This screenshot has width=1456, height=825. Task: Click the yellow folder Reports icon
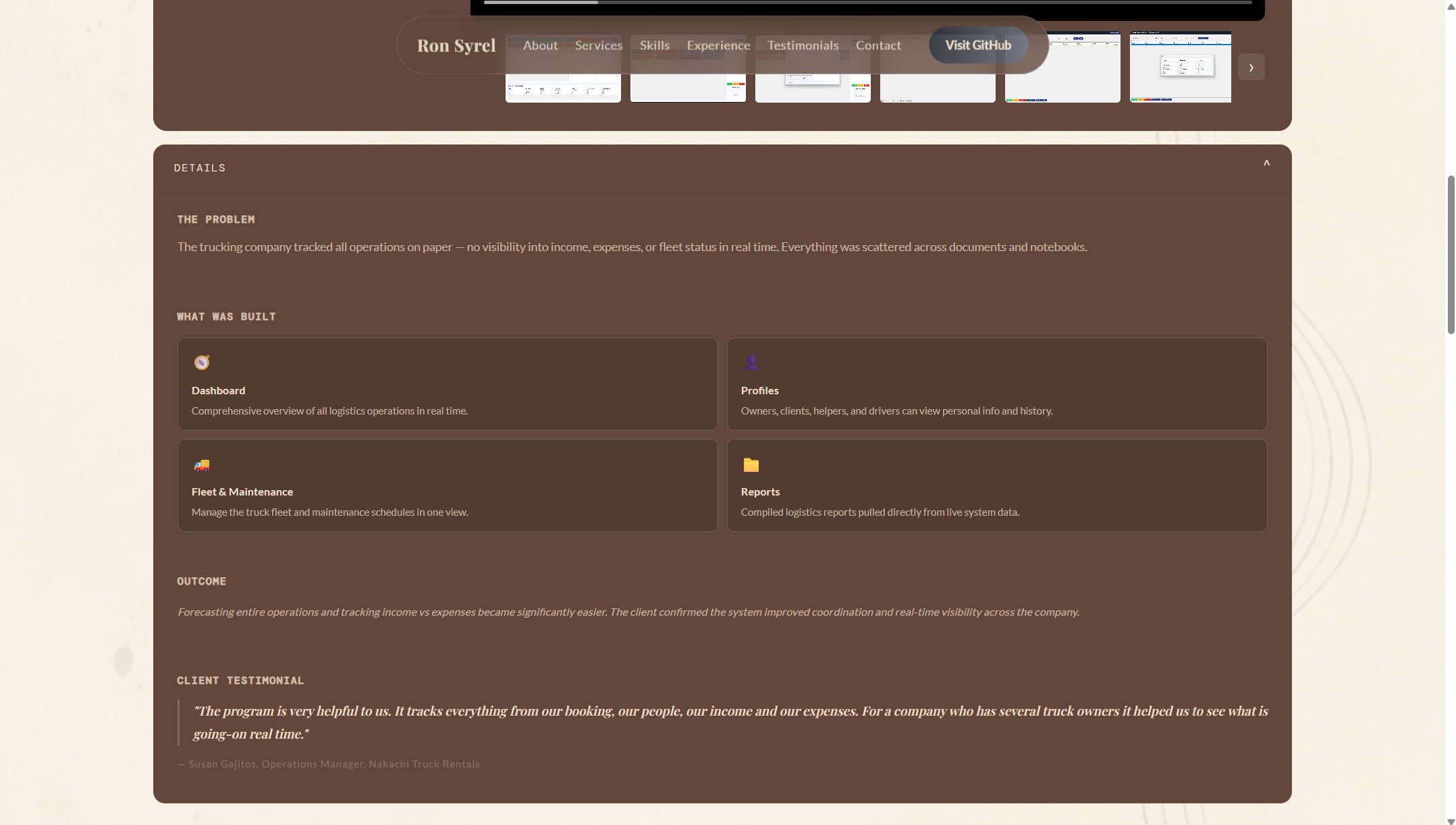coord(751,464)
